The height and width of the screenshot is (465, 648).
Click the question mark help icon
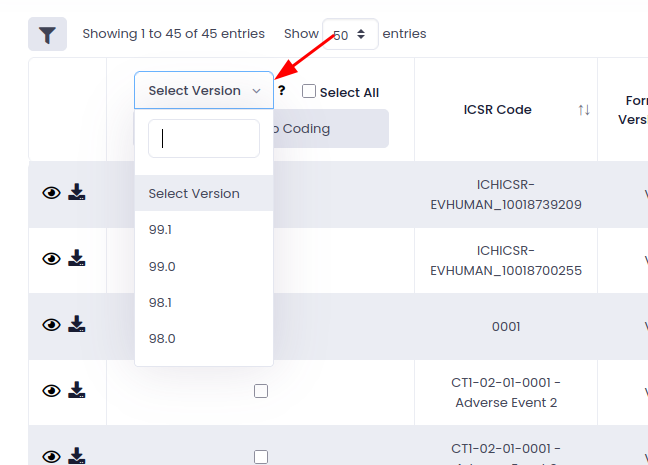click(x=282, y=91)
